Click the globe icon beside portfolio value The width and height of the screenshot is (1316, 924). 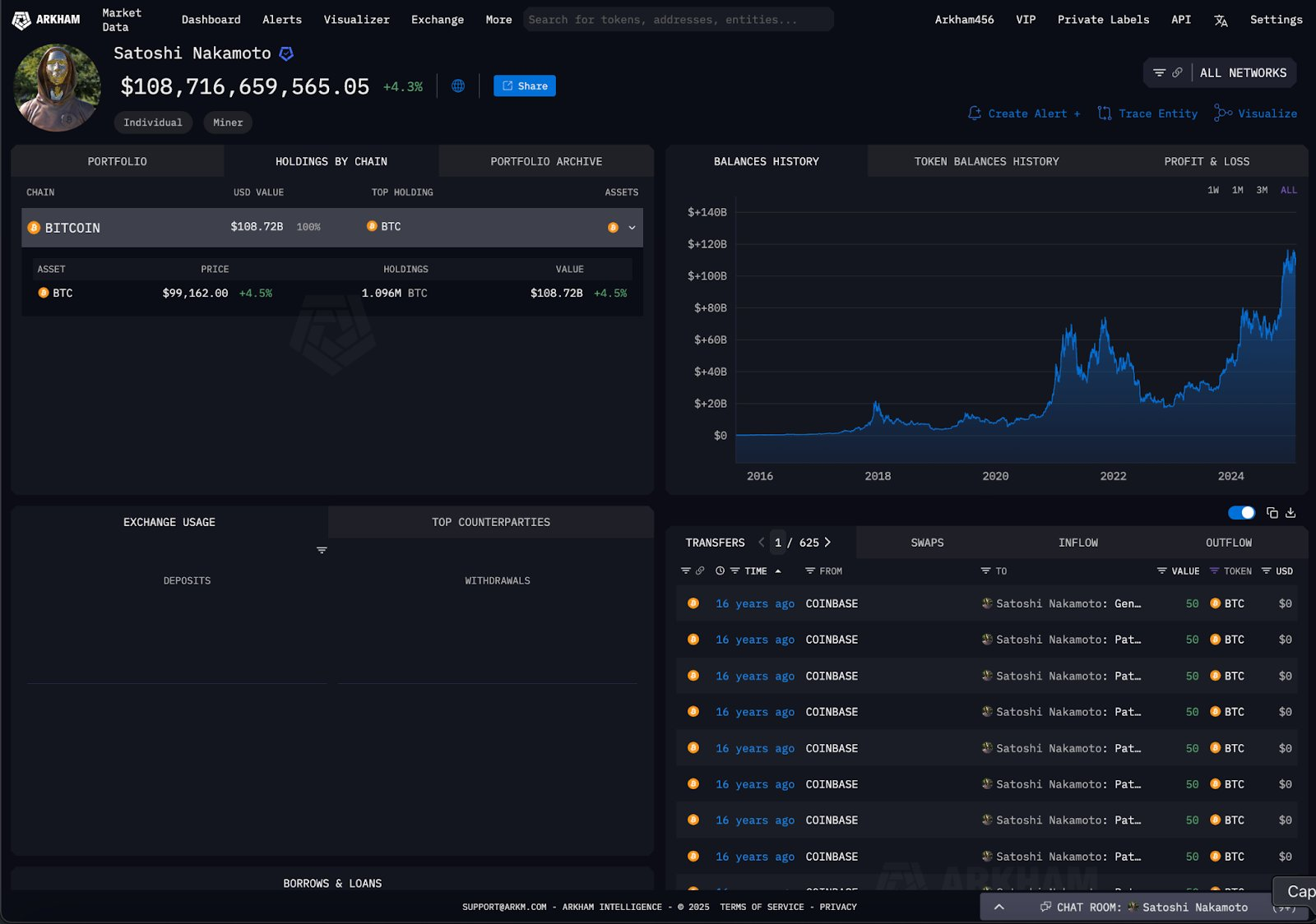tap(458, 86)
